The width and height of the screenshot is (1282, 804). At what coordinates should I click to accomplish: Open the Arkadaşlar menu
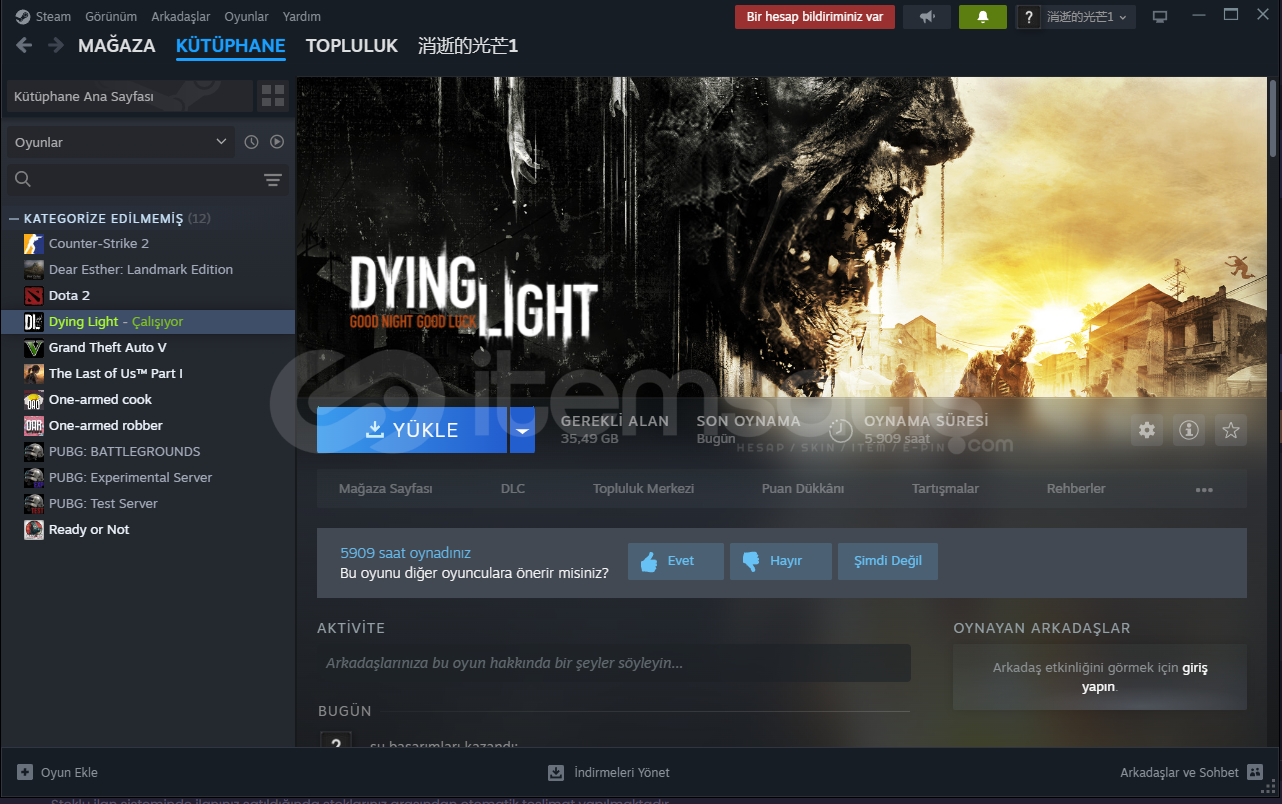[x=181, y=17]
